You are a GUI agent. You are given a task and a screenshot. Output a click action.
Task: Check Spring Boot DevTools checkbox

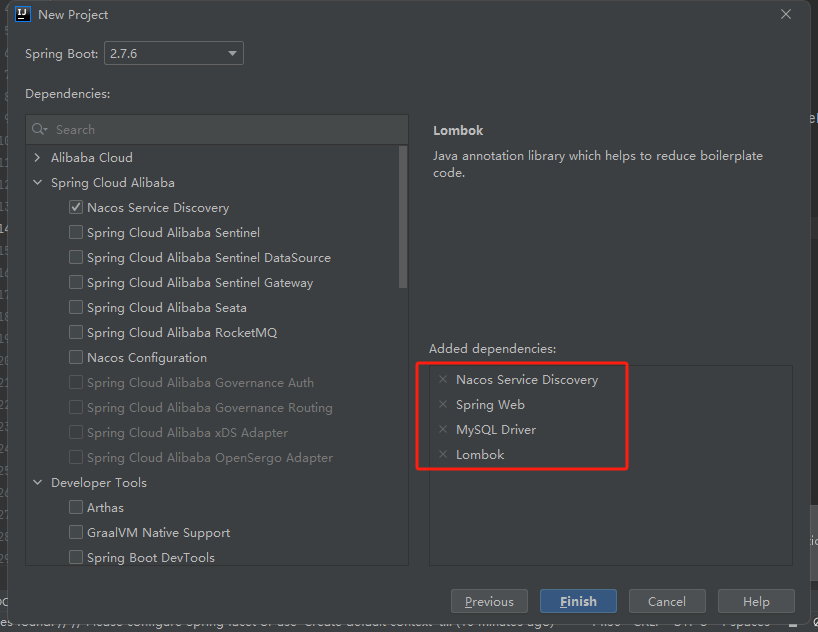pos(76,557)
